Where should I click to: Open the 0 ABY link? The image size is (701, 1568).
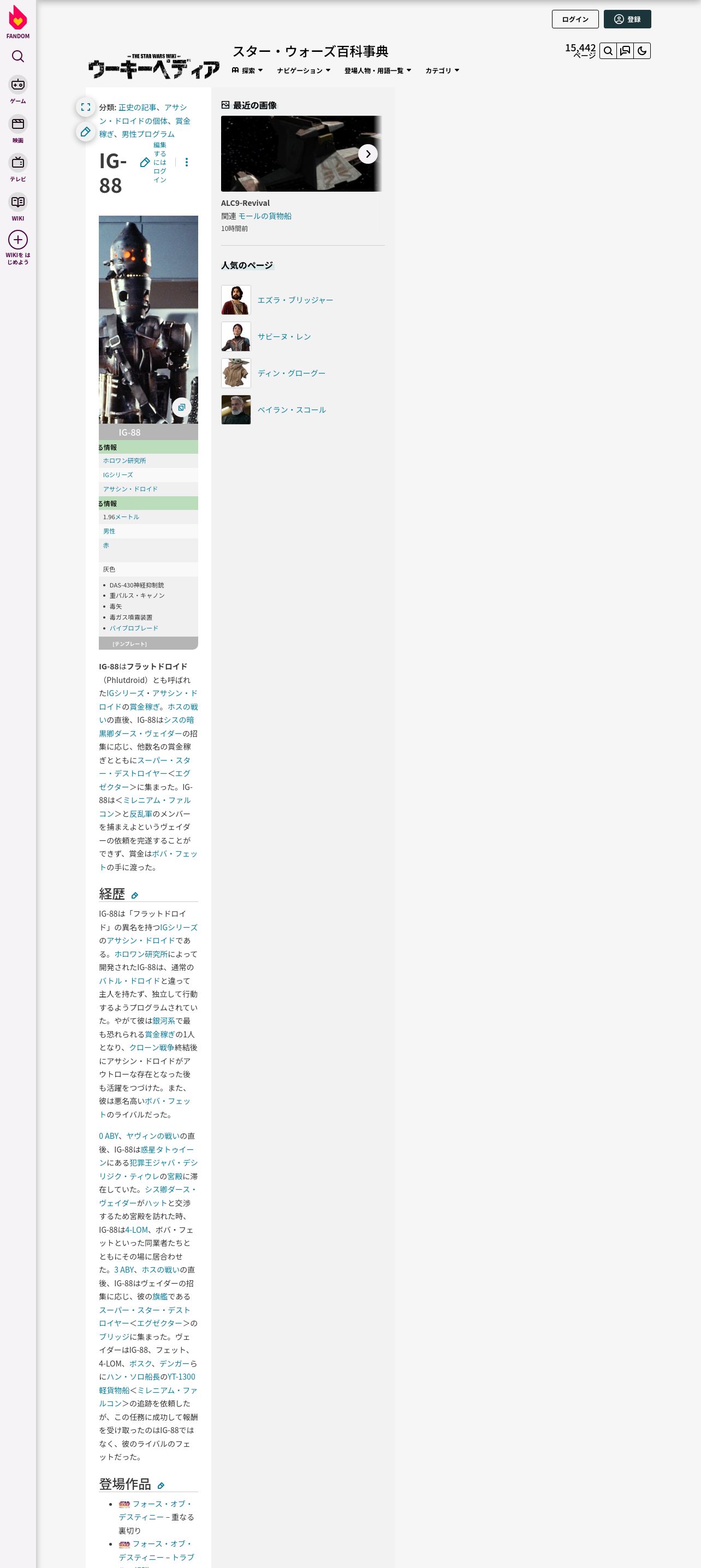[109, 1136]
